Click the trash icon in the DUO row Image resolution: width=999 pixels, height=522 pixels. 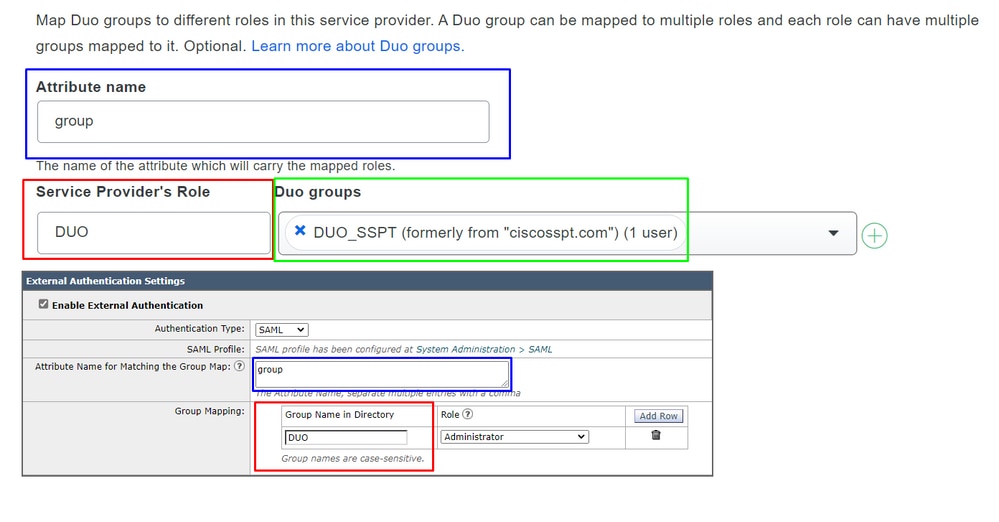click(x=656, y=435)
